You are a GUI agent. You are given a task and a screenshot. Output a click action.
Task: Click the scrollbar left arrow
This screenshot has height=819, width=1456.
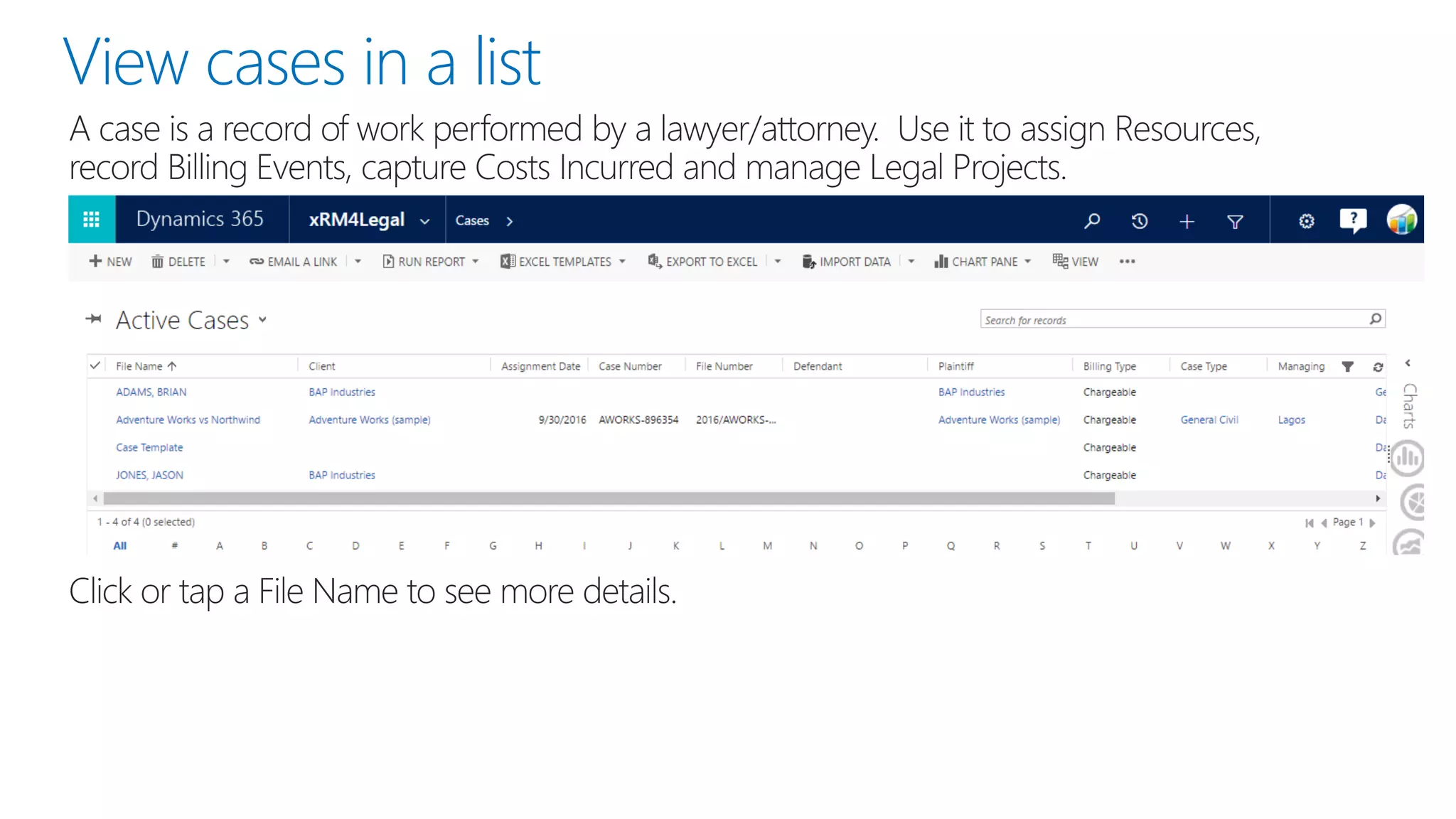95,499
